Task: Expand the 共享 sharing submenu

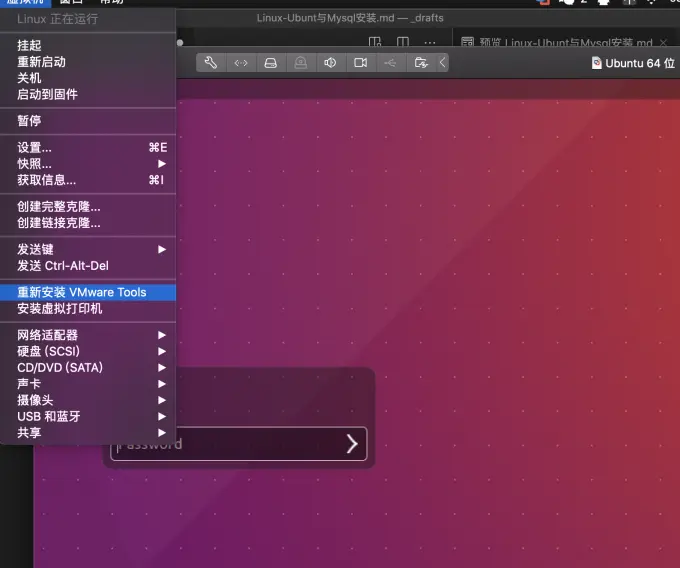Action: click(88, 433)
